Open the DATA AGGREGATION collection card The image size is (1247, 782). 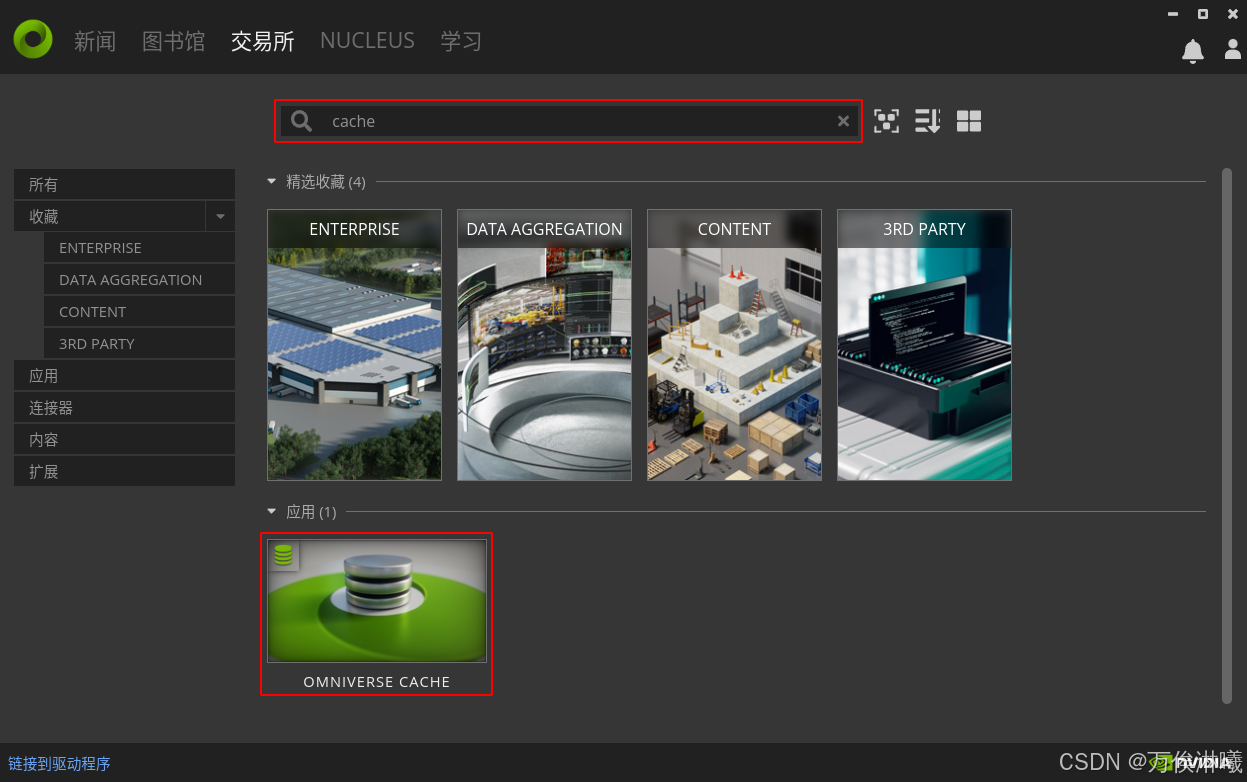544,345
